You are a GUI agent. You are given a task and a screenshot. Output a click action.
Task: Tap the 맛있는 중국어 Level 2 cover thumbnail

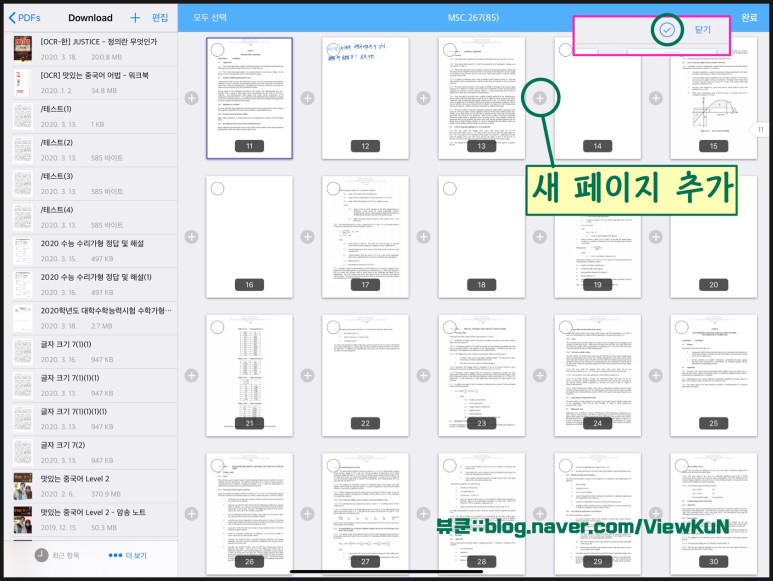23,486
